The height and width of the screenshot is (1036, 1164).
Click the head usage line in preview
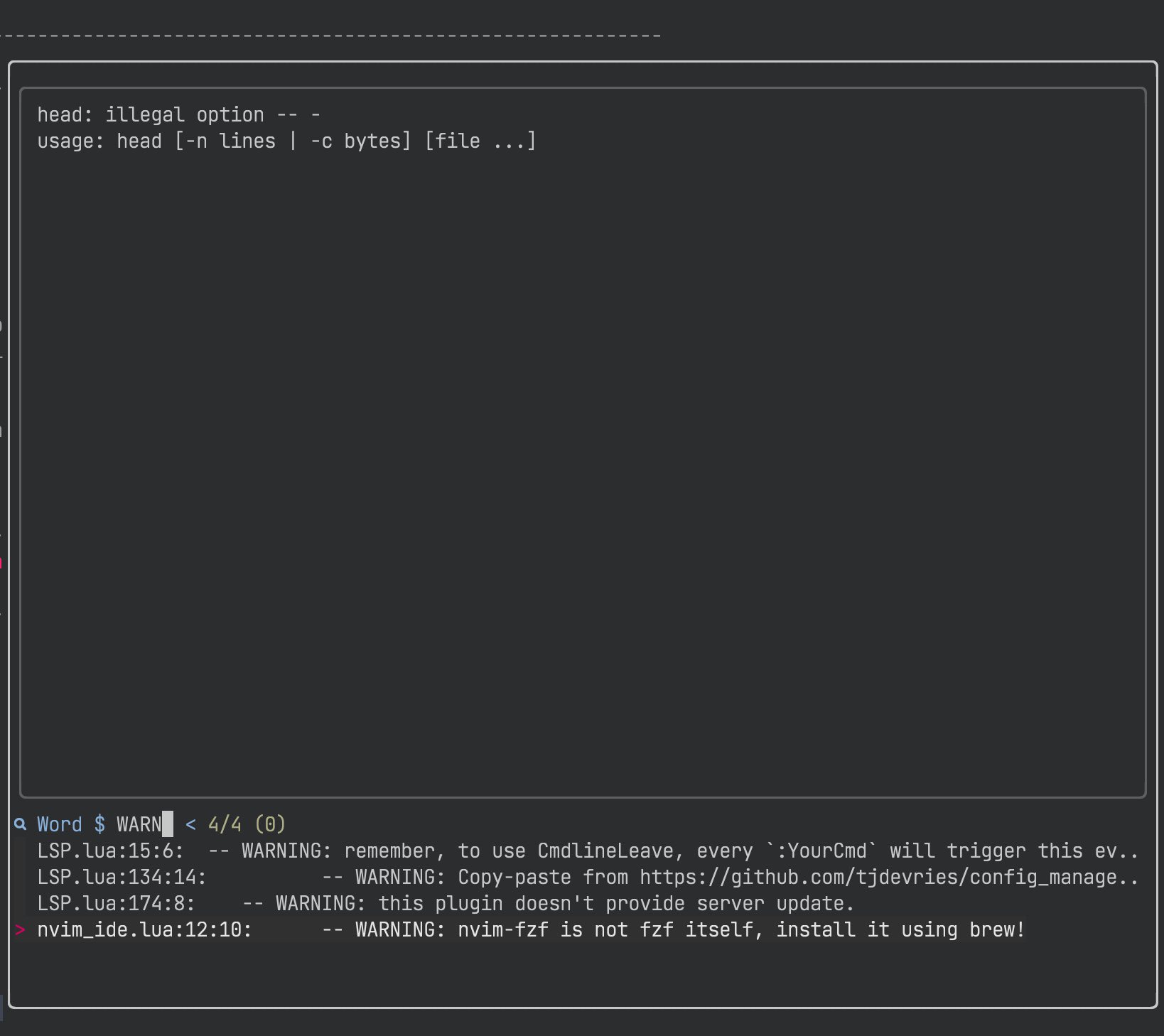[x=287, y=141]
